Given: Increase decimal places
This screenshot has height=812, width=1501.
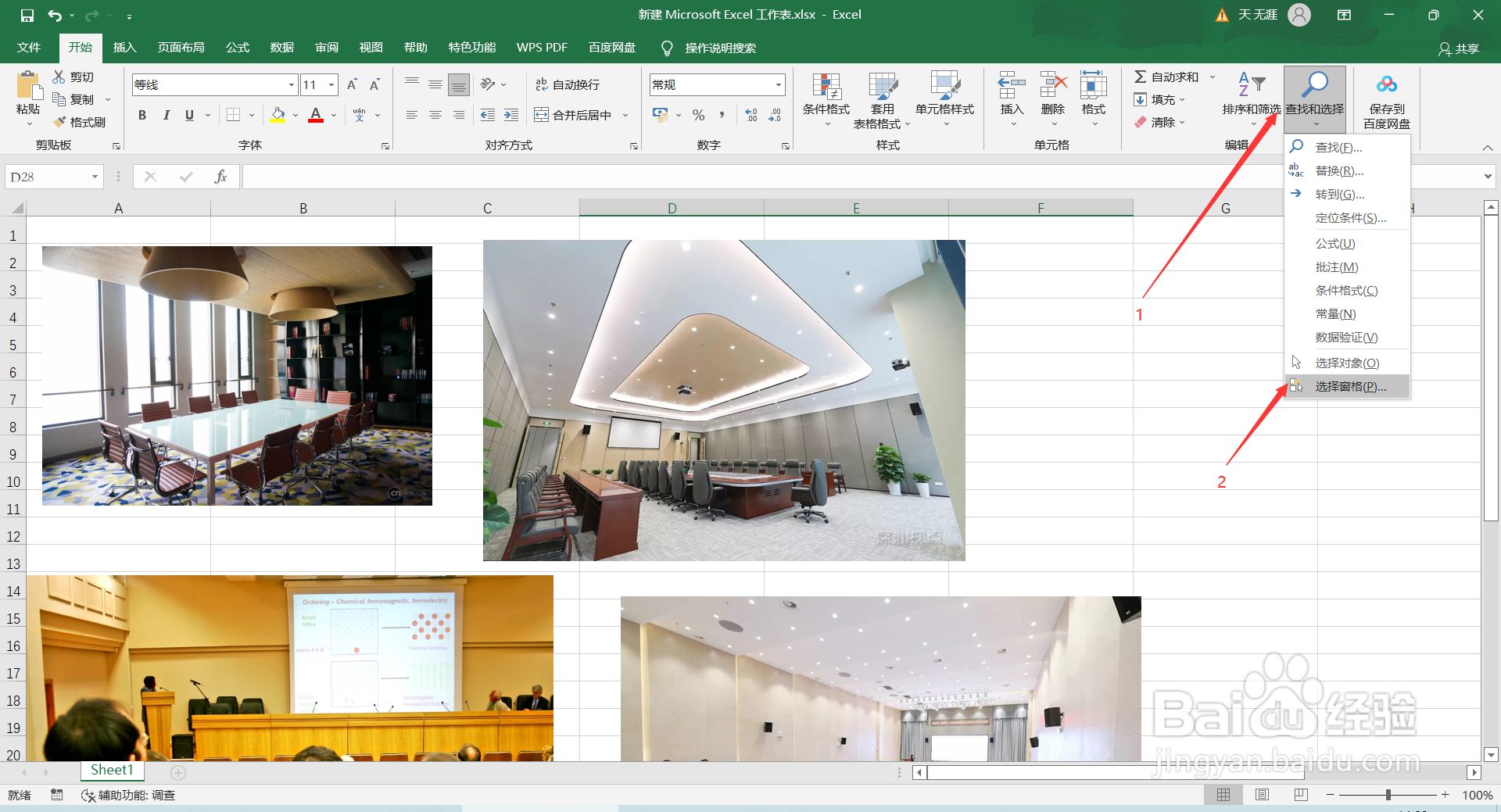Looking at the screenshot, I should click(x=751, y=115).
